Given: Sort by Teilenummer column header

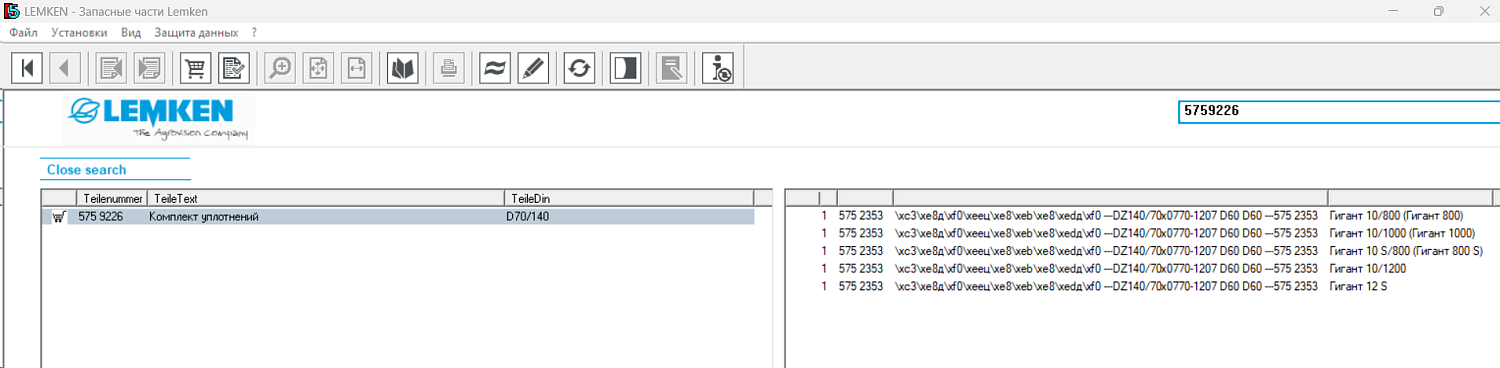Looking at the screenshot, I should tap(112, 198).
